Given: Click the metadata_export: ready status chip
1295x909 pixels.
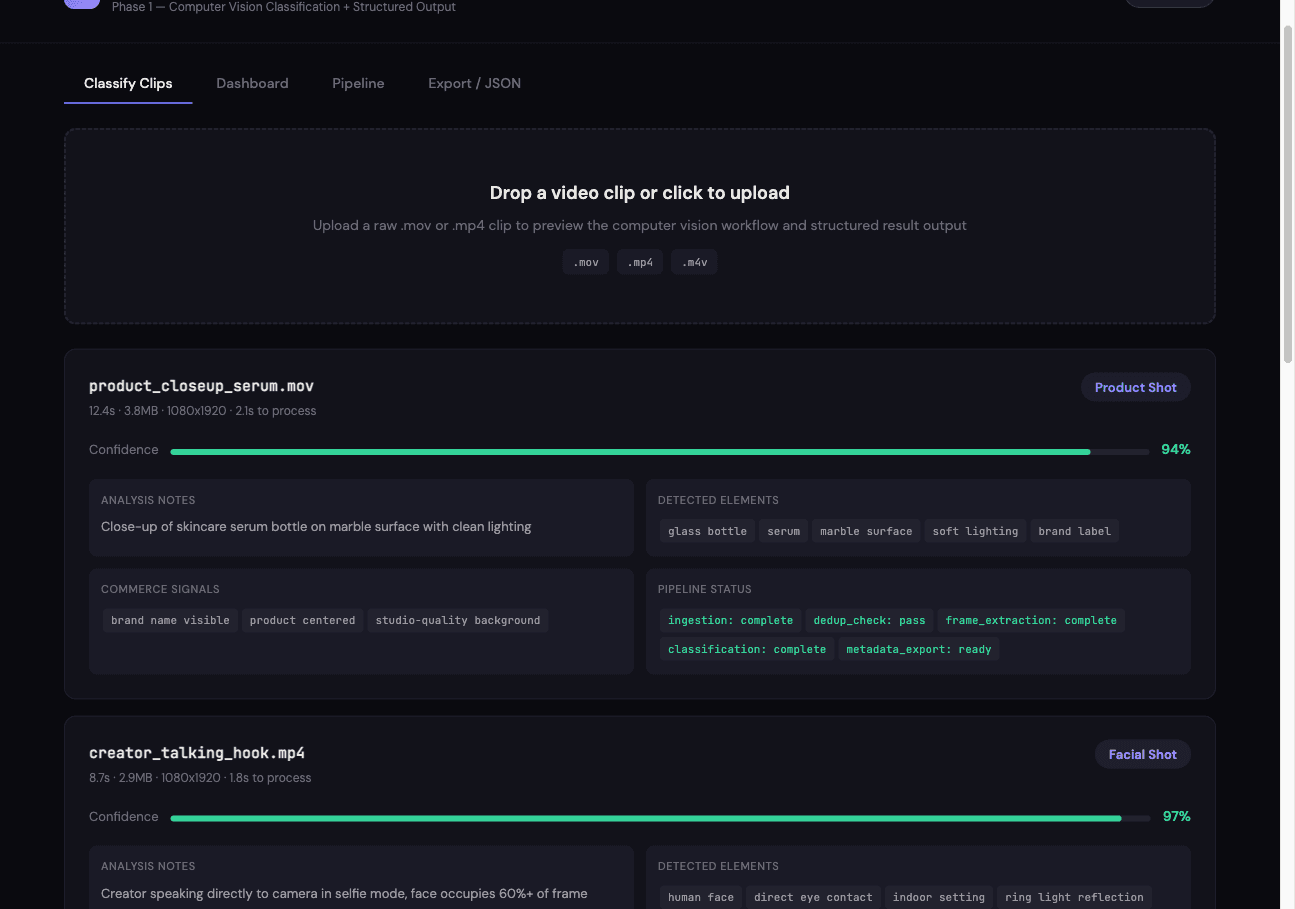Looking at the screenshot, I should pyautogui.click(x=918, y=649).
